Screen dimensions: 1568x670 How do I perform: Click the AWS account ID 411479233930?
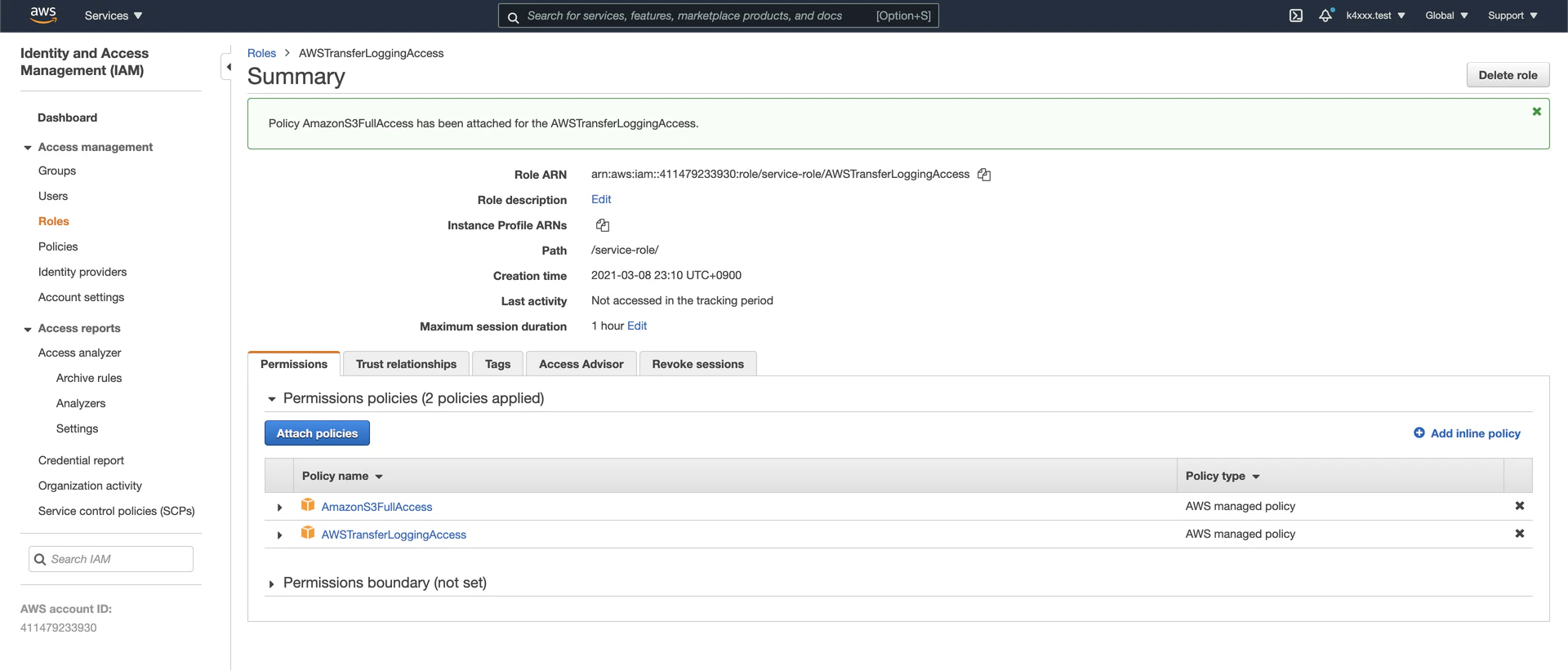[59, 628]
